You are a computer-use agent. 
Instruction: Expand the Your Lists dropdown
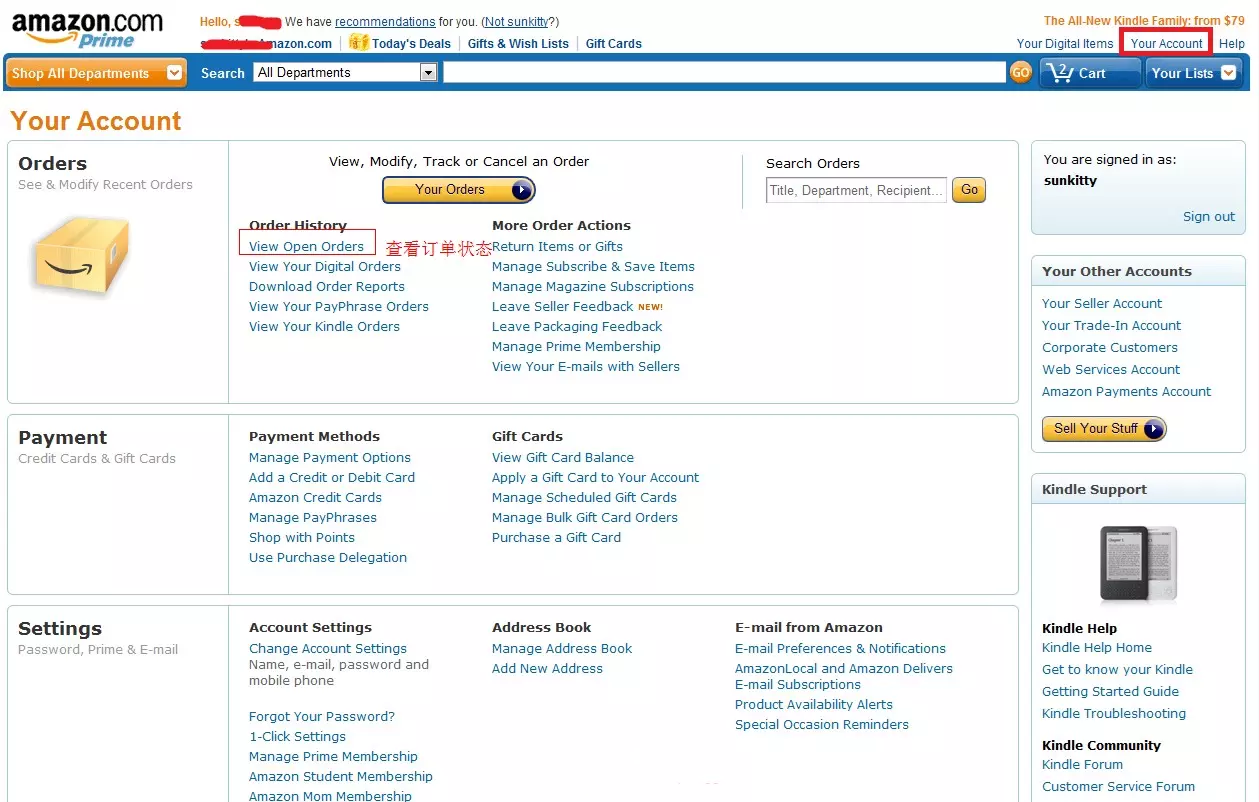pos(1194,73)
